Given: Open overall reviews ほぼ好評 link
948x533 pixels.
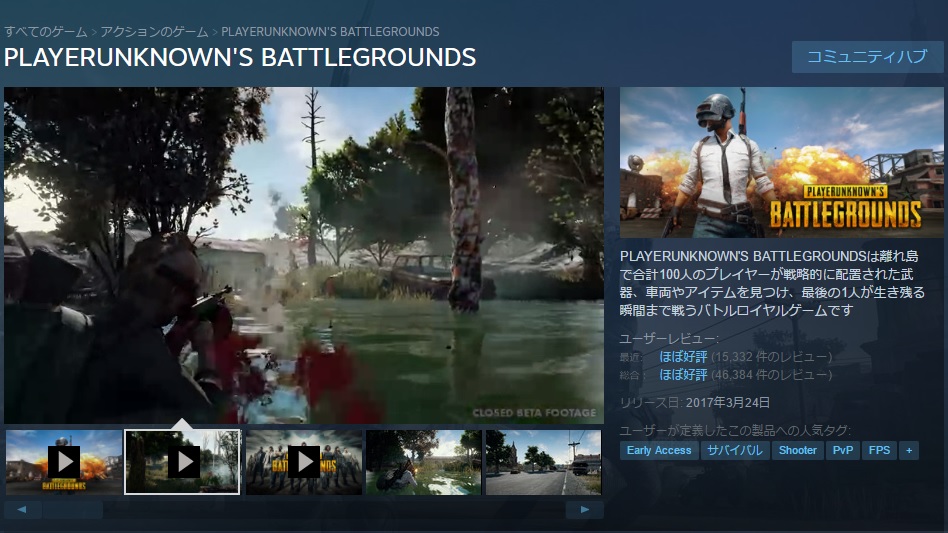Looking at the screenshot, I should (x=683, y=375).
